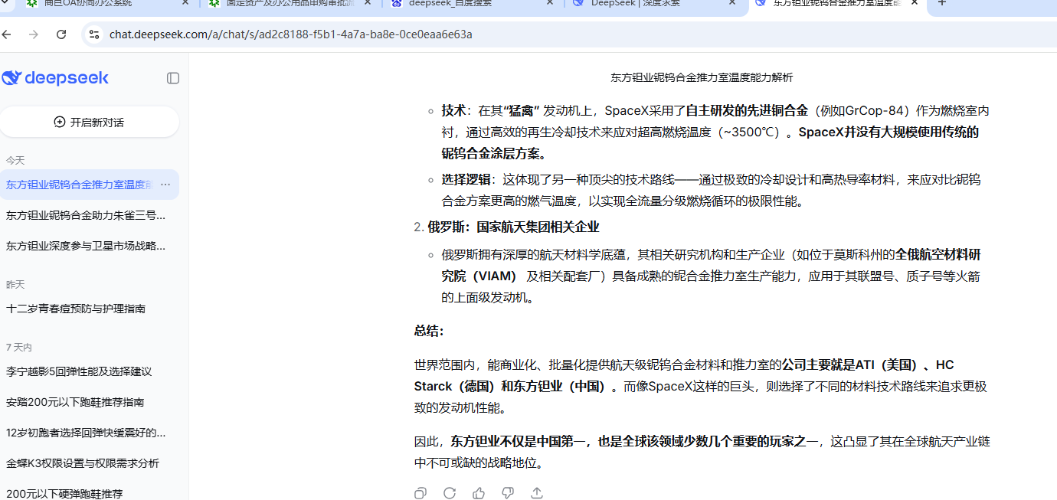The height and width of the screenshot is (500, 1057).
Task: Go back with the browser back arrow
Action: click(x=7, y=34)
